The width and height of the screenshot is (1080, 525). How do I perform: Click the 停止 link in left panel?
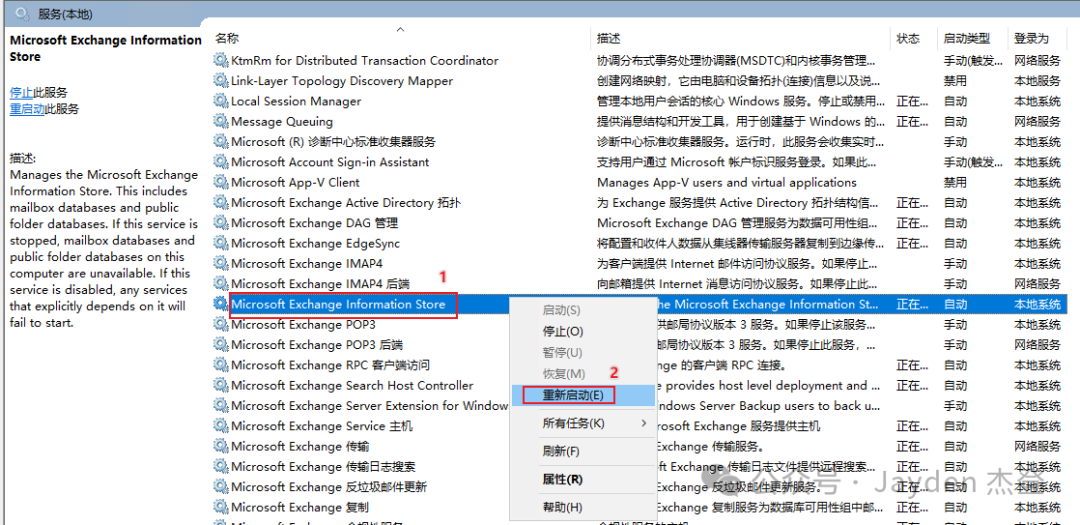(21, 92)
